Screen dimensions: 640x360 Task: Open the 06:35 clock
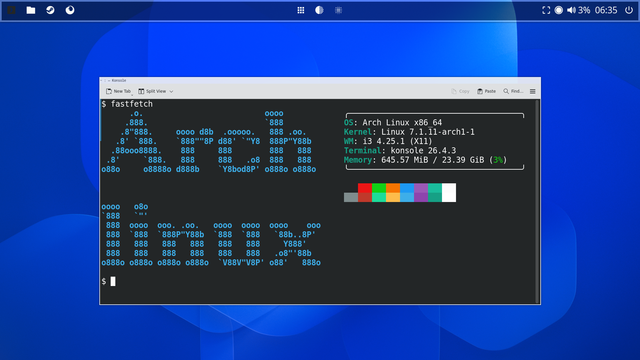pos(606,10)
